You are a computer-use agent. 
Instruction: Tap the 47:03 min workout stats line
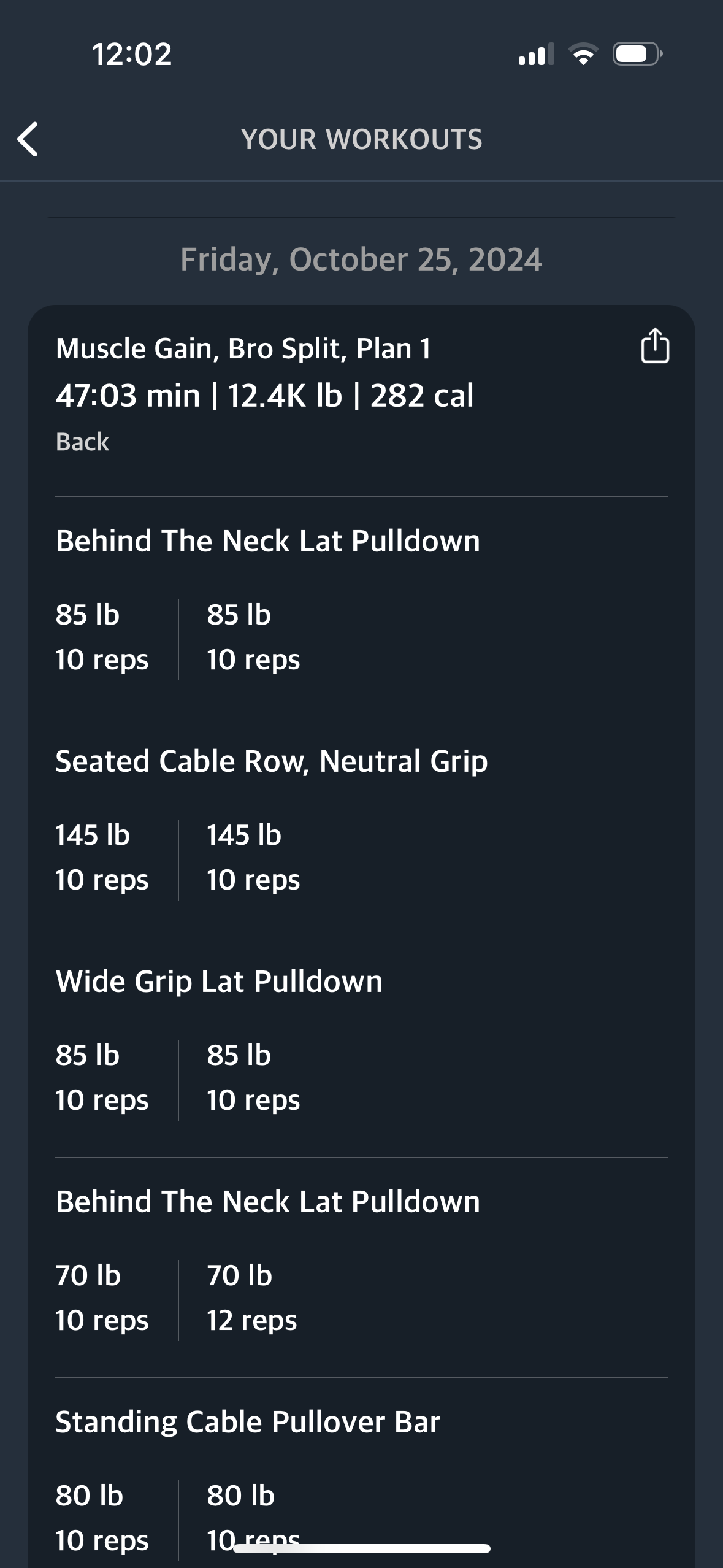264,396
